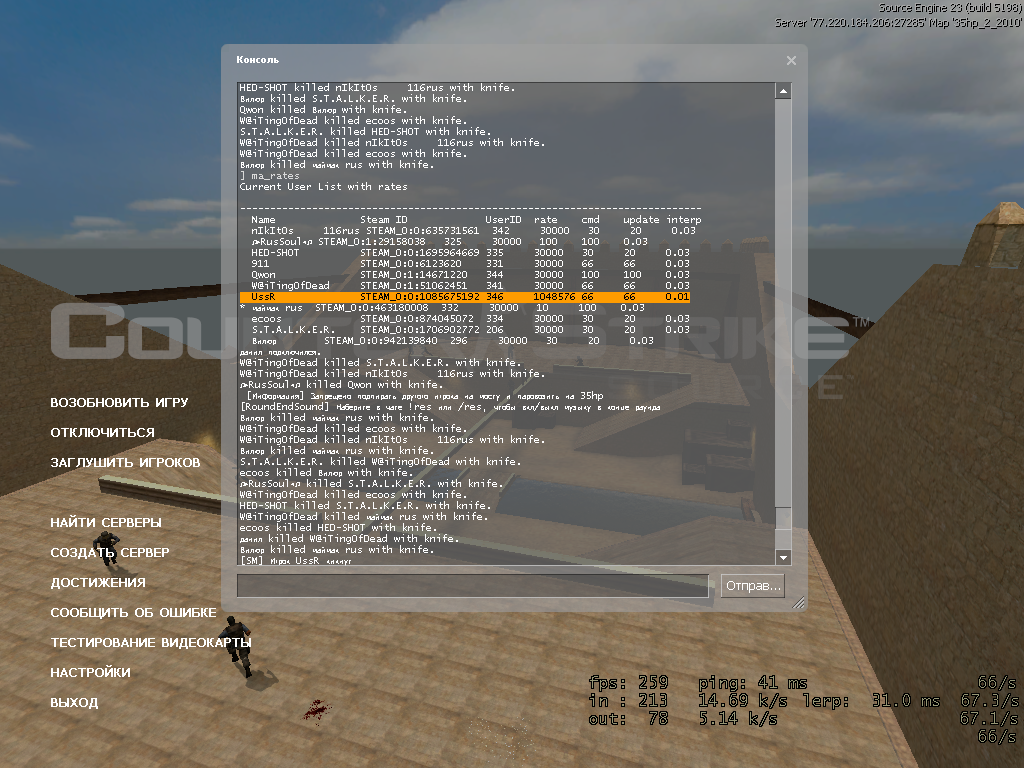Viewport: 1024px width, 768px height.
Task: Click the rate value 1048576 in the UssR row
Action: 554,296
